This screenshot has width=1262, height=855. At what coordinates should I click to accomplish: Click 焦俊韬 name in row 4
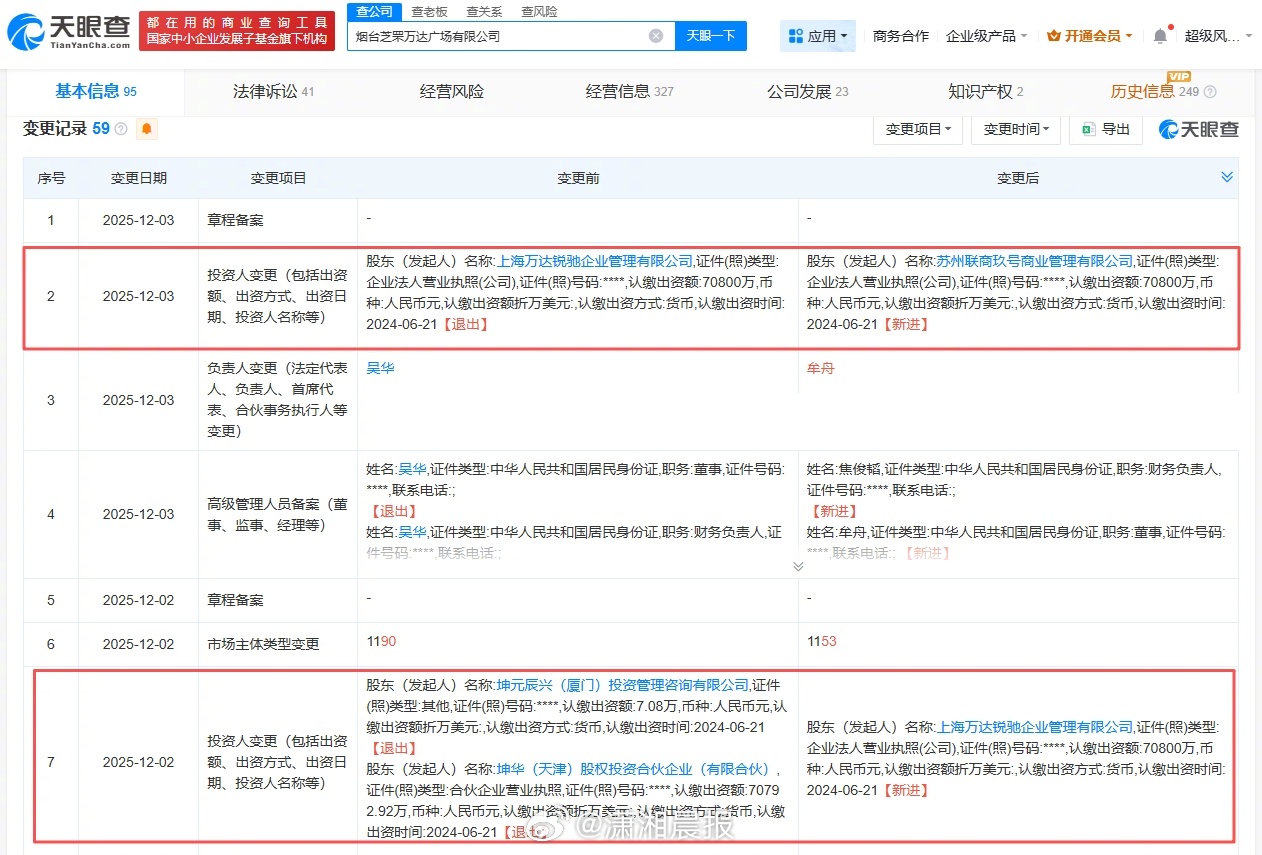click(x=859, y=469)
